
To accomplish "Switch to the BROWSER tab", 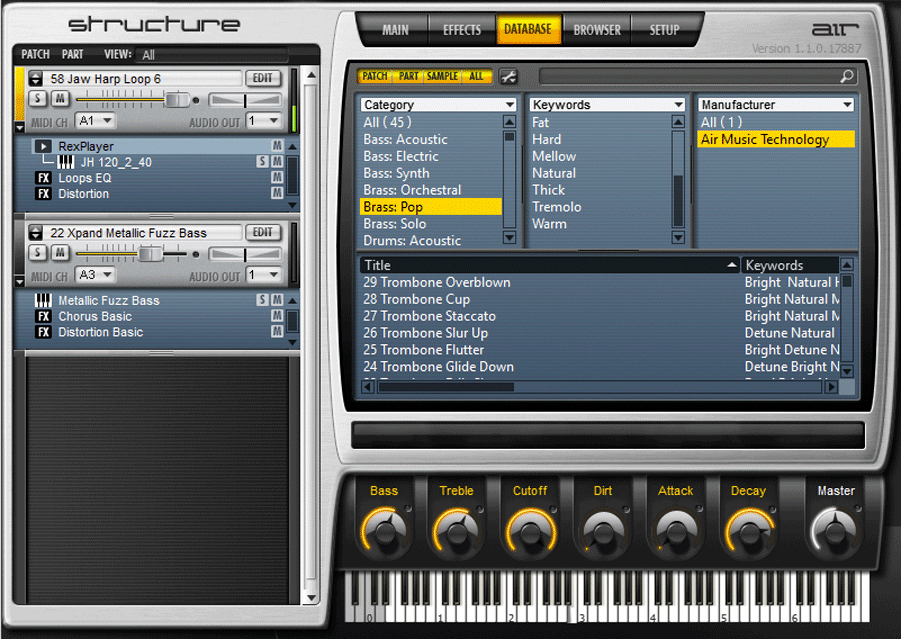I will tap(596, 29).
